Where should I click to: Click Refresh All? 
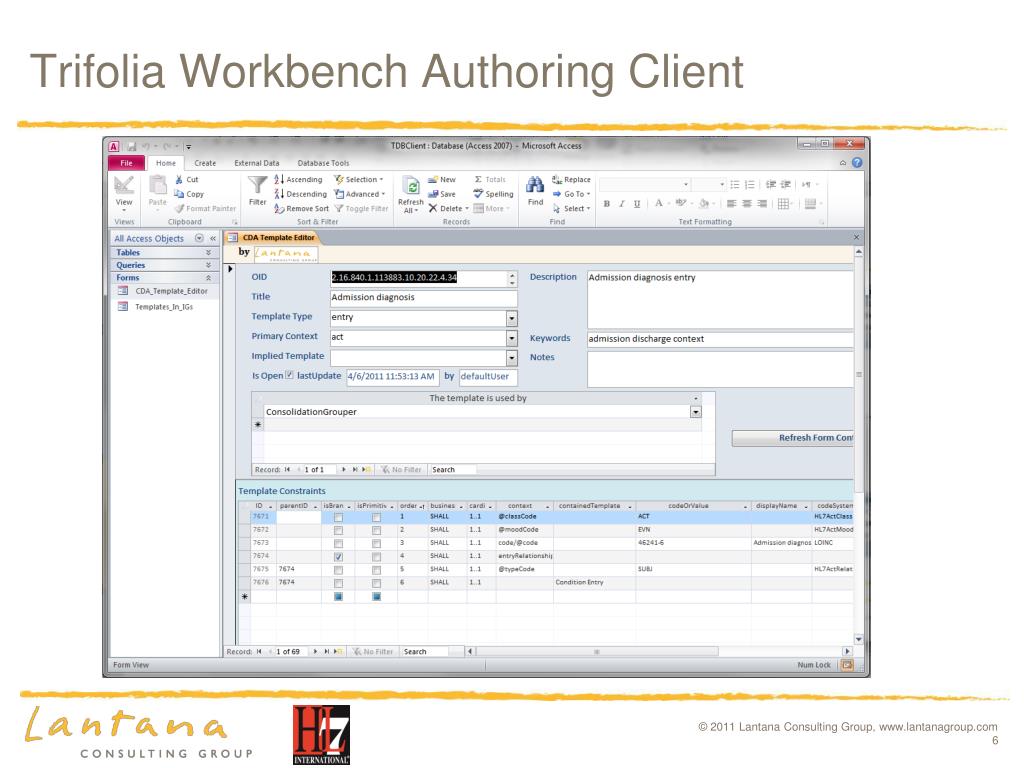pos(411,195)
